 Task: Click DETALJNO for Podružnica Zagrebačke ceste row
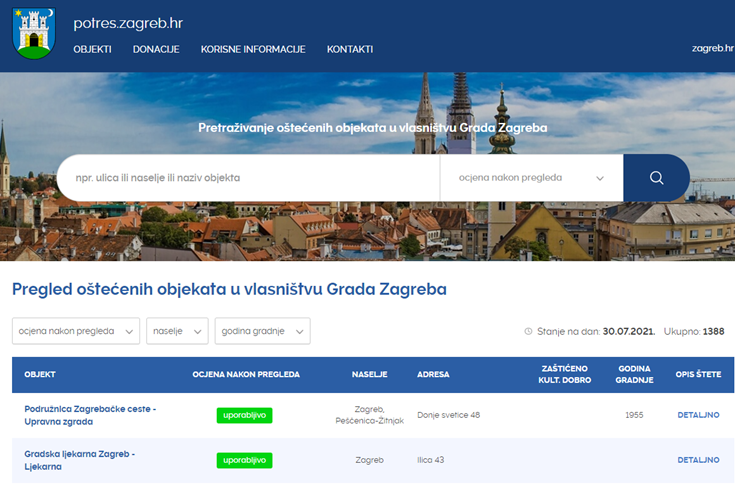coord(698,415)
